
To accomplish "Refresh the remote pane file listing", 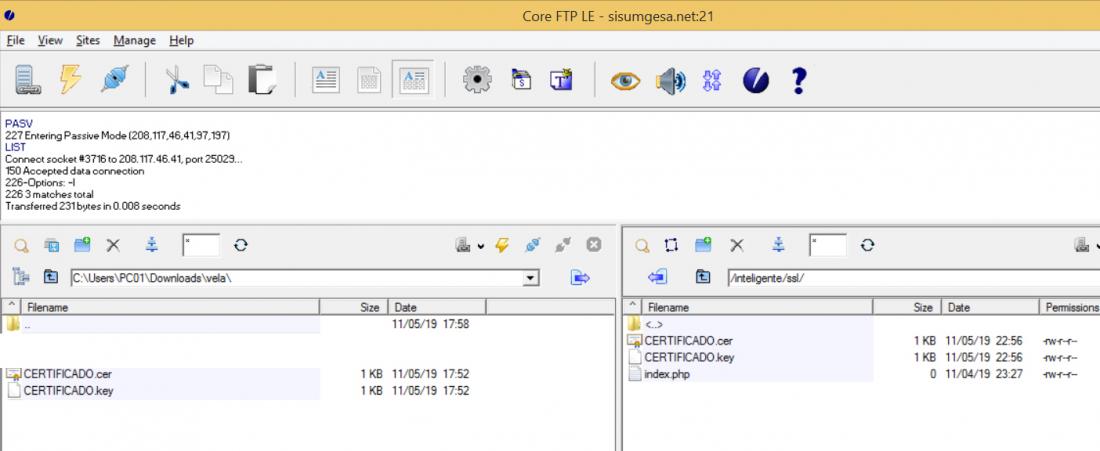I will [x=868, y=245].
